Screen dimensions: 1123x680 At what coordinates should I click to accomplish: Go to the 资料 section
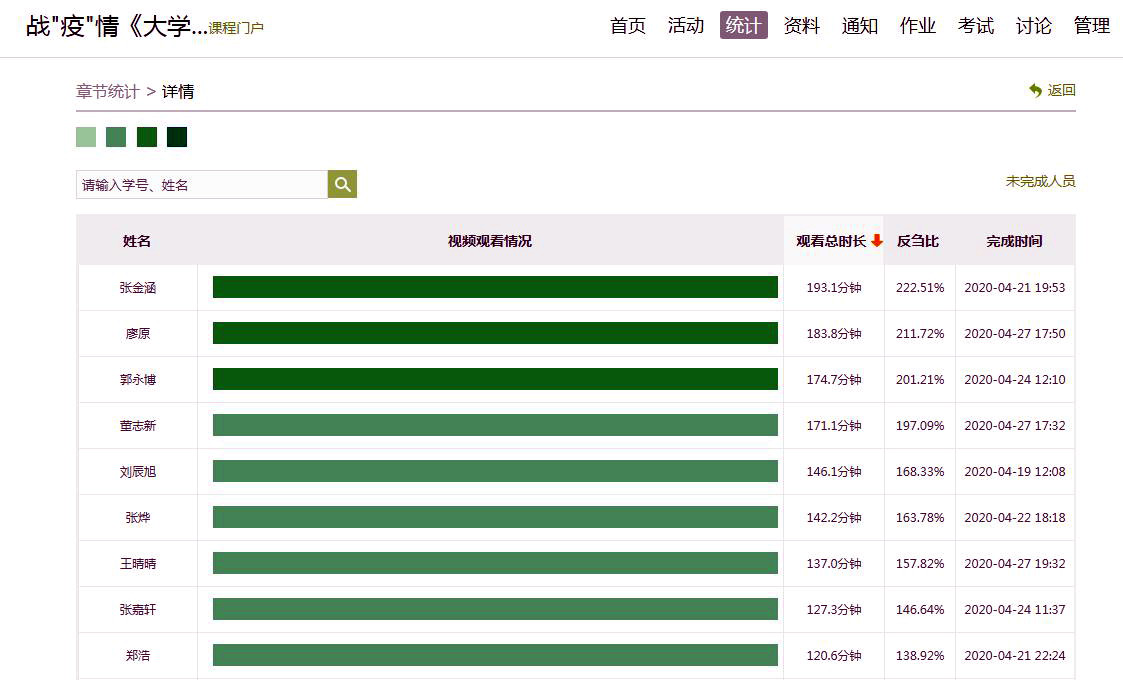point(801,26)
